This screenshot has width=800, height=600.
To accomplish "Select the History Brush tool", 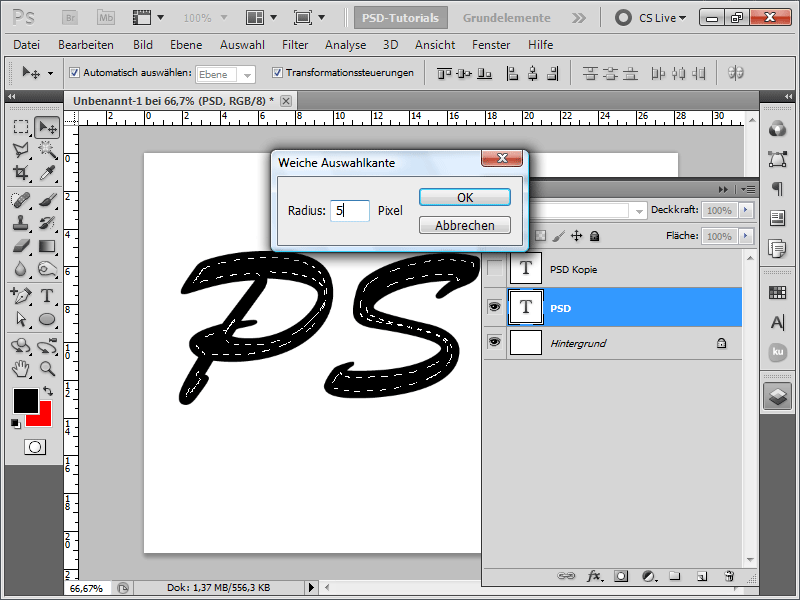I will tap(47, 223).
